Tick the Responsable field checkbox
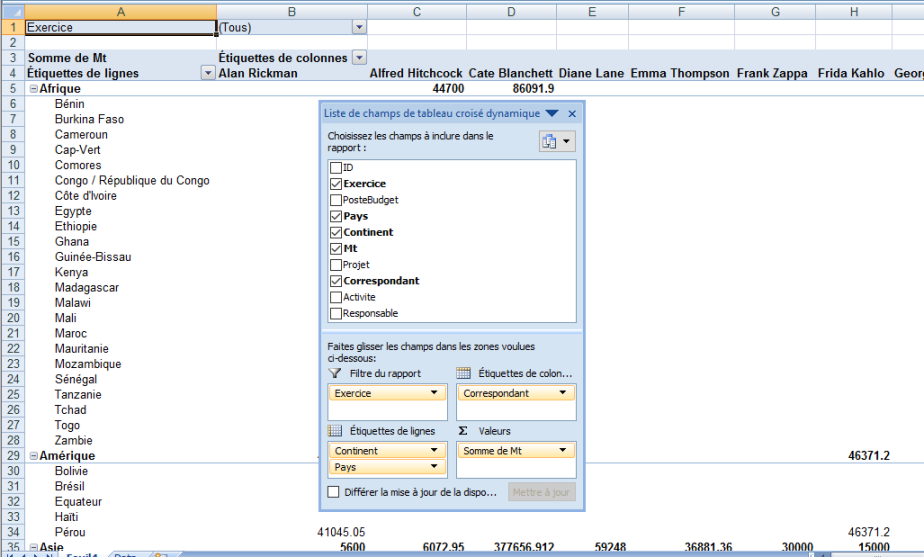This screenshot has width=924, height=557. coord(336,313)
